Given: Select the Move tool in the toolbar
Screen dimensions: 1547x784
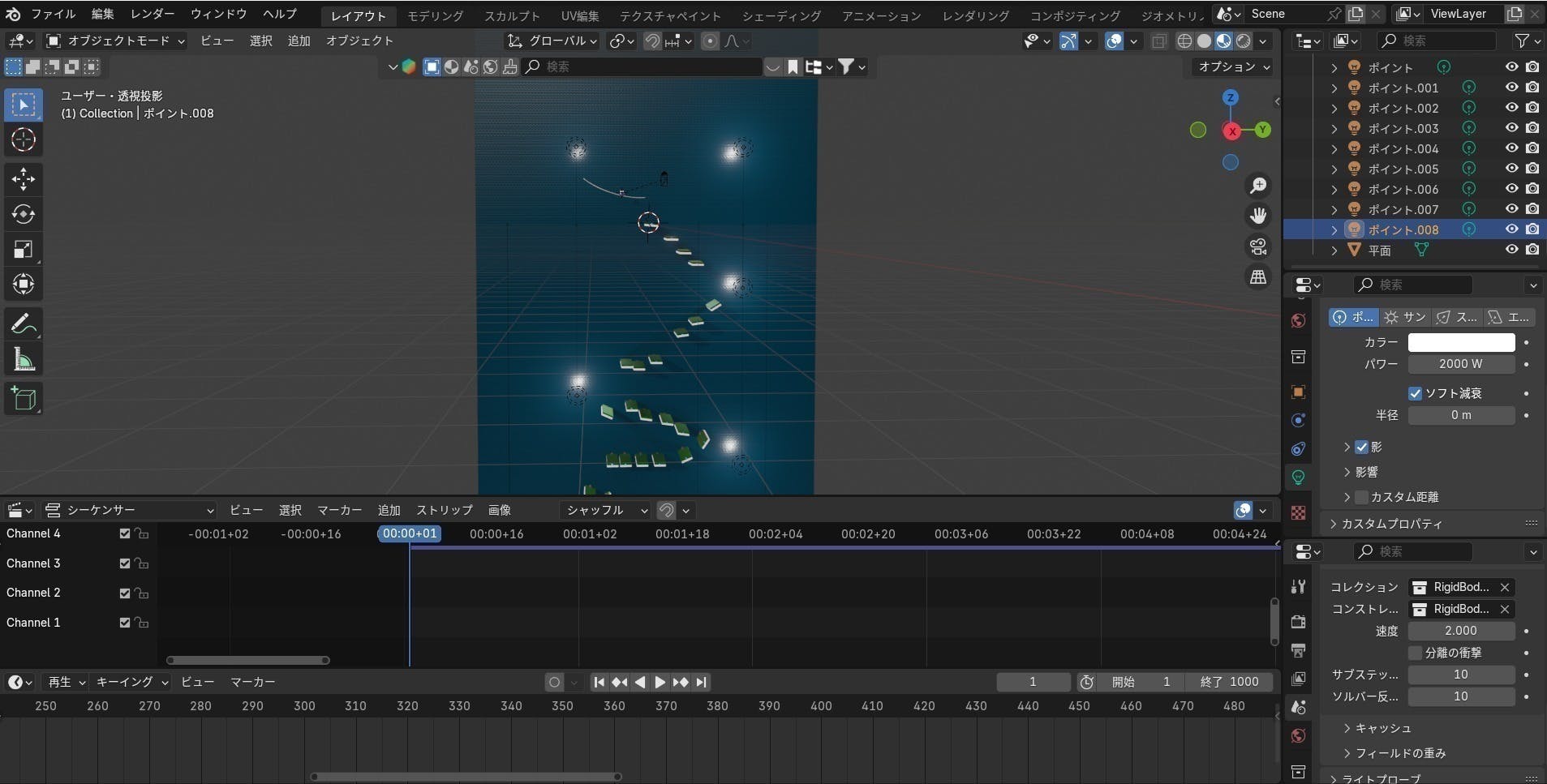Looking at the screenshot, I should point(24,178).
